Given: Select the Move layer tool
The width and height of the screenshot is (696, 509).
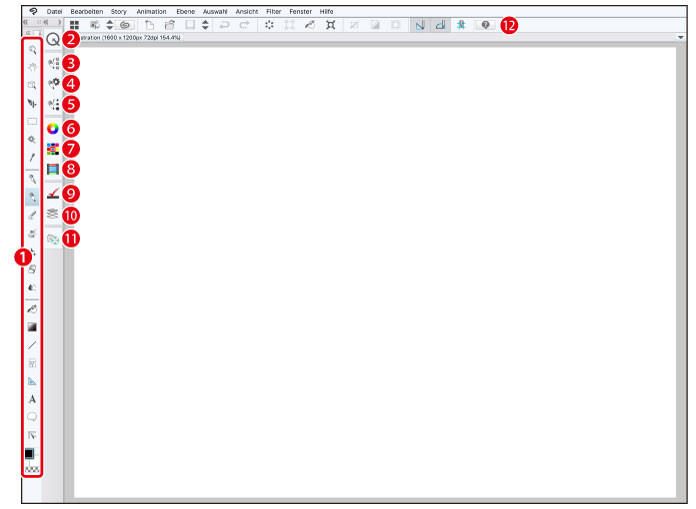Looking at the screenshot, I should [32, 103].
